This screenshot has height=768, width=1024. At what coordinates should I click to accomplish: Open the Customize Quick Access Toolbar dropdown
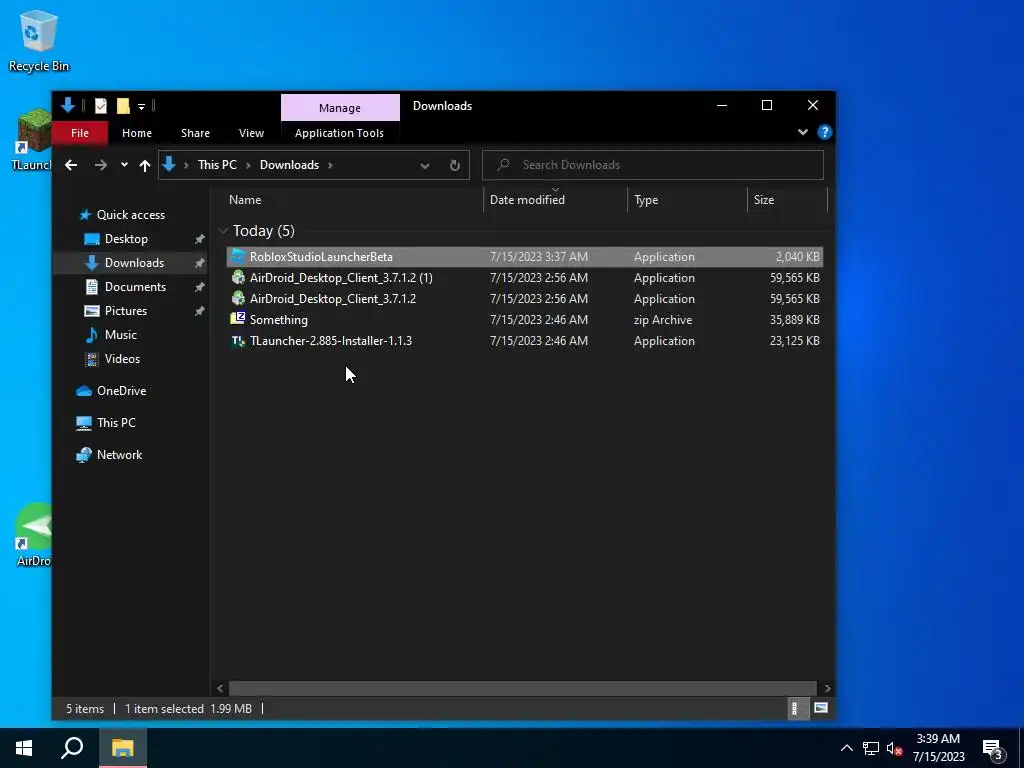[x=141, y=106]
